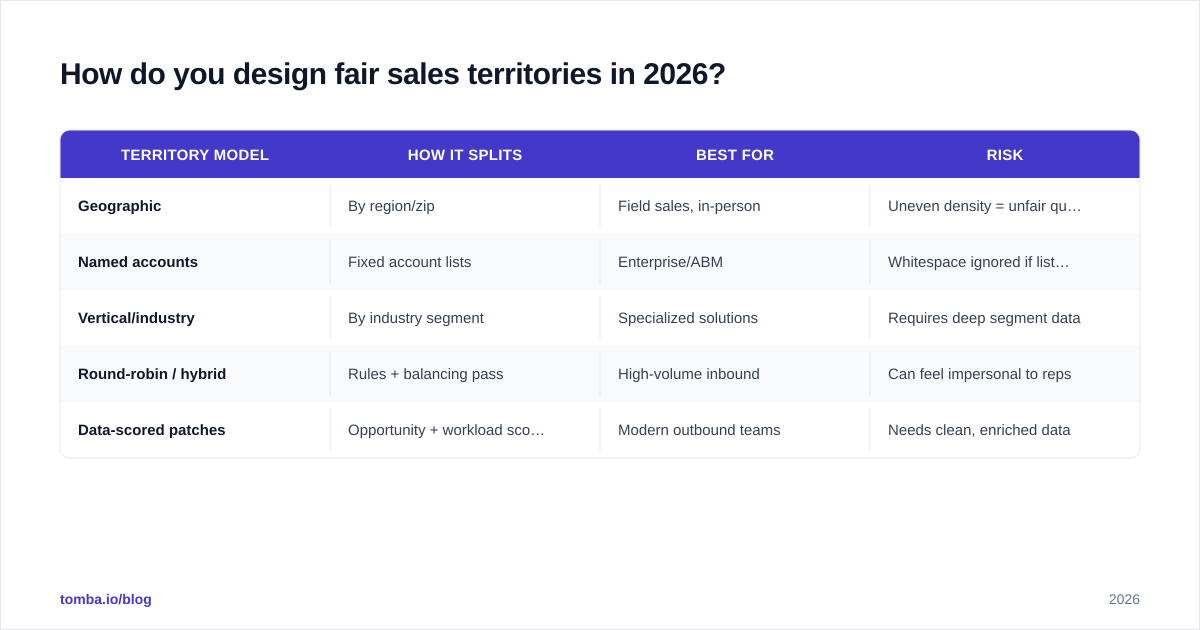Screen dimensions: 1200x630
Task: Click the 'By region/zip' cell
Action: (465, 206)
